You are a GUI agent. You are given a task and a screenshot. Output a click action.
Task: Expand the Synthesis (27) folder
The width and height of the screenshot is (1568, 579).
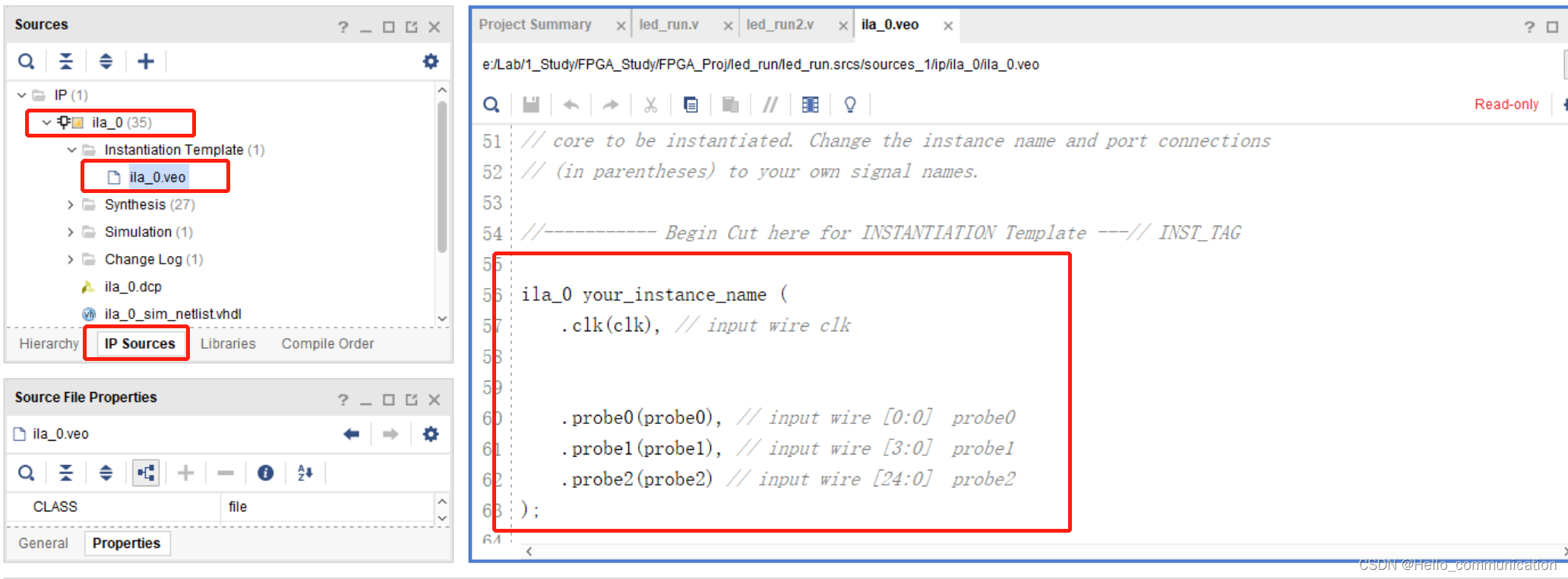tap(71, 204)
